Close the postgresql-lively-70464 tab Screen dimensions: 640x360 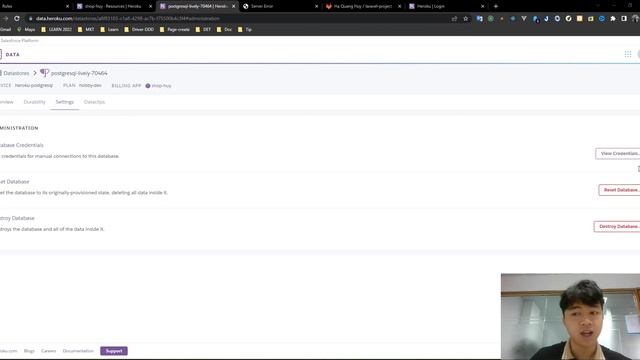tap(233, 6)
